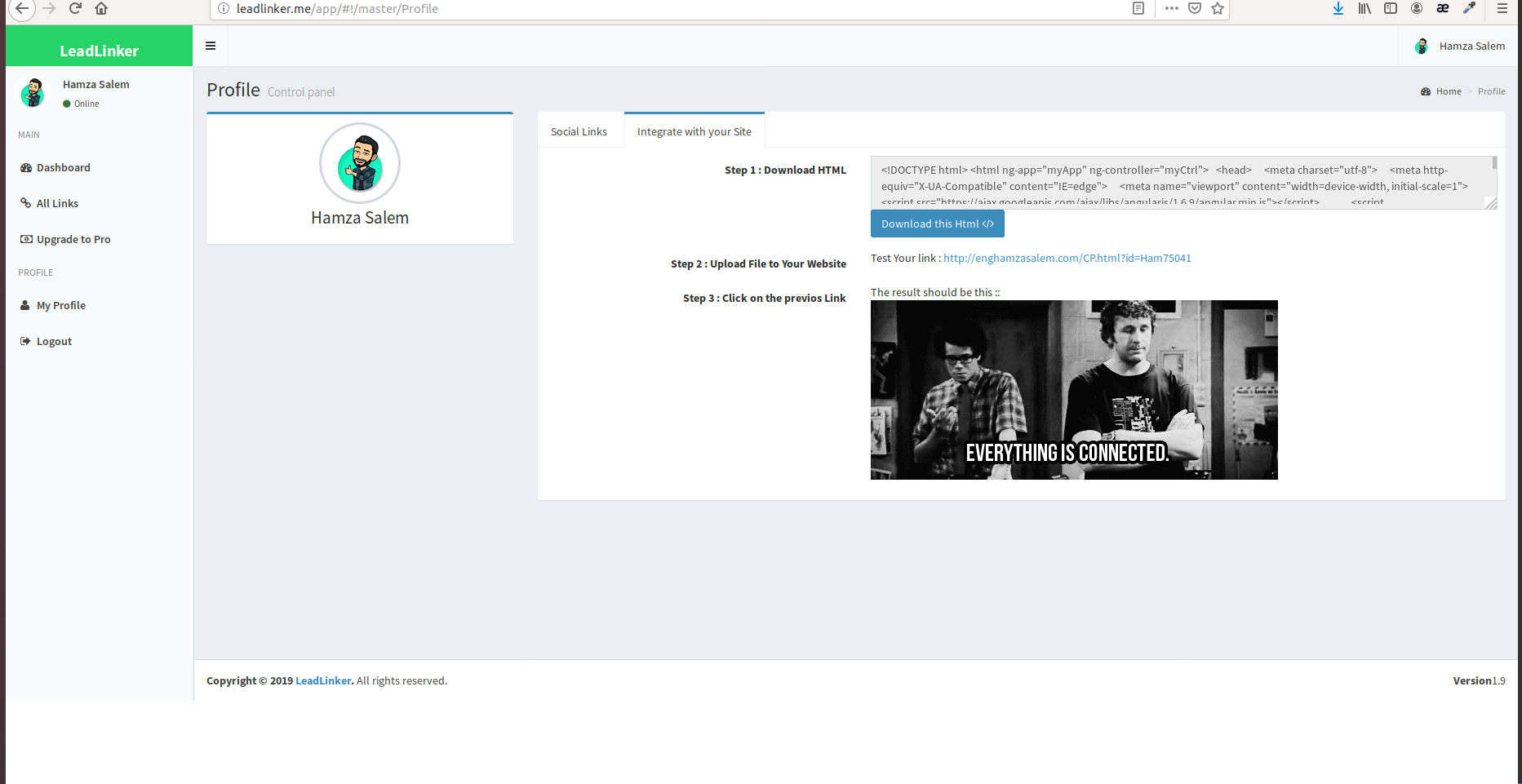
Task: Click the Download this Html button
Action: 938,224
